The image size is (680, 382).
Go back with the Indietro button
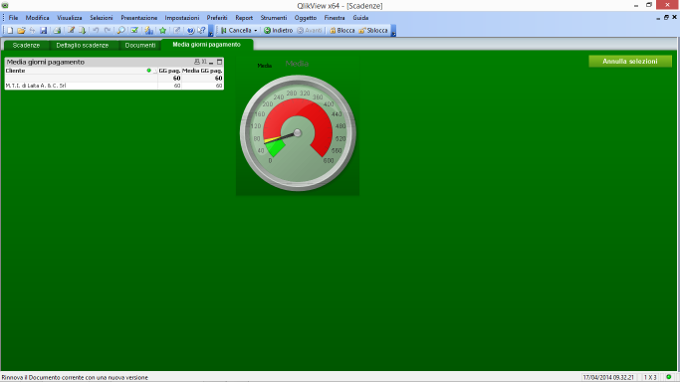point(278,30)
